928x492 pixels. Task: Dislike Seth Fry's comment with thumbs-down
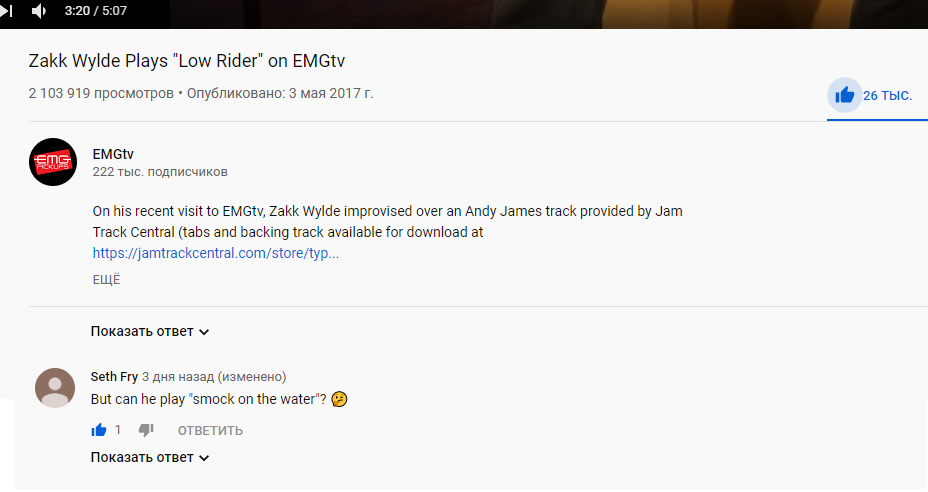(x=146, y=430)
